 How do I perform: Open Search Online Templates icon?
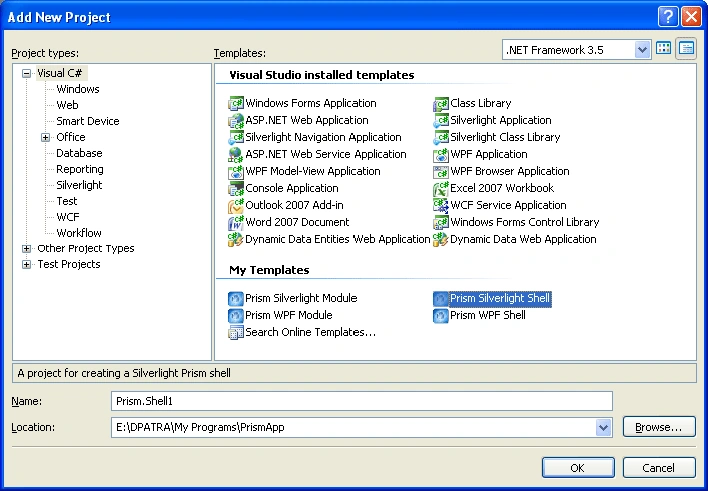click(x=236, y=333)
